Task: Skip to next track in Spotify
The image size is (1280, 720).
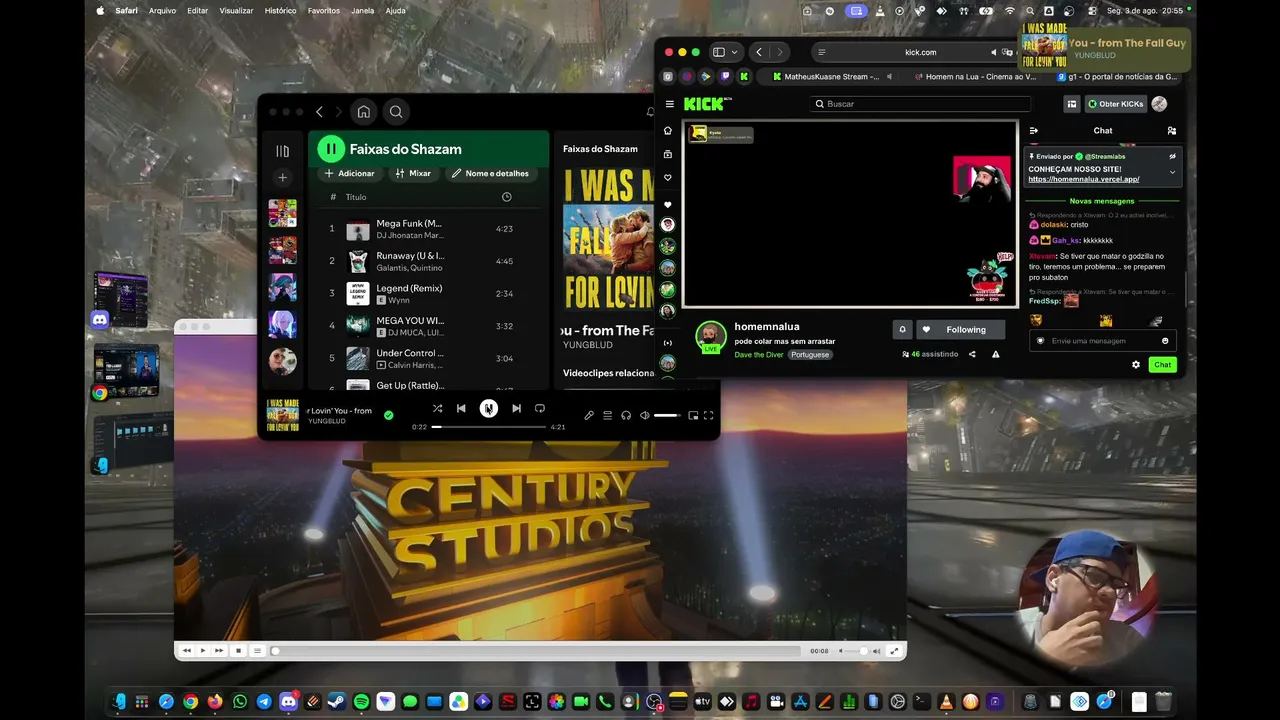Action: (x=516, y=408)
